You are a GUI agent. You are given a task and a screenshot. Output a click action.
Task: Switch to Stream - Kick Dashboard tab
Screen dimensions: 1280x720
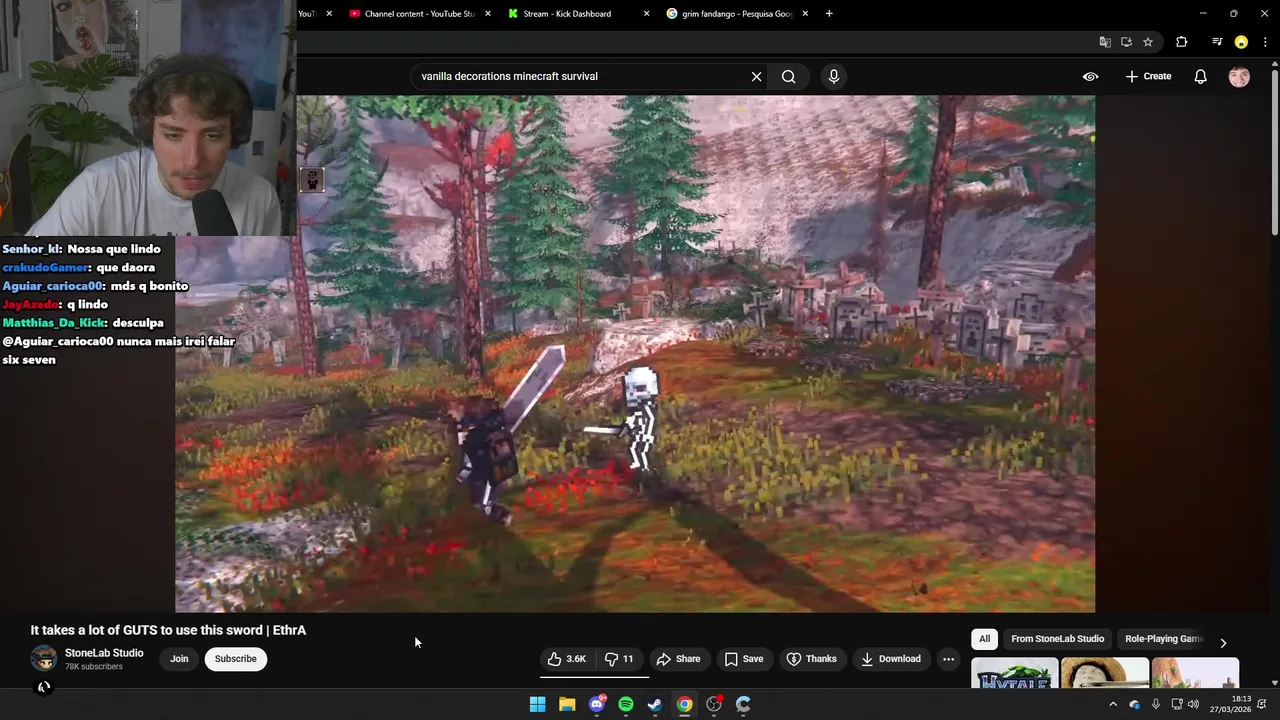567,14
